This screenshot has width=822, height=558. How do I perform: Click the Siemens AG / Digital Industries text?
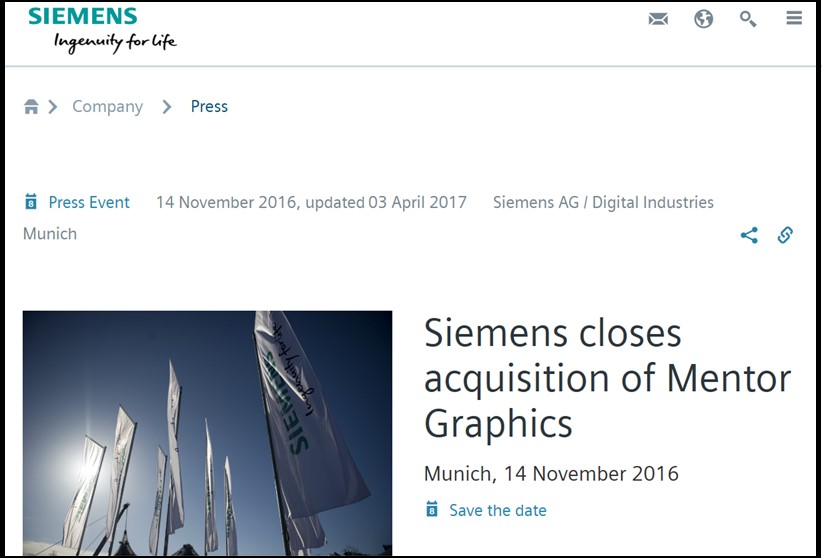pos(603,203)
